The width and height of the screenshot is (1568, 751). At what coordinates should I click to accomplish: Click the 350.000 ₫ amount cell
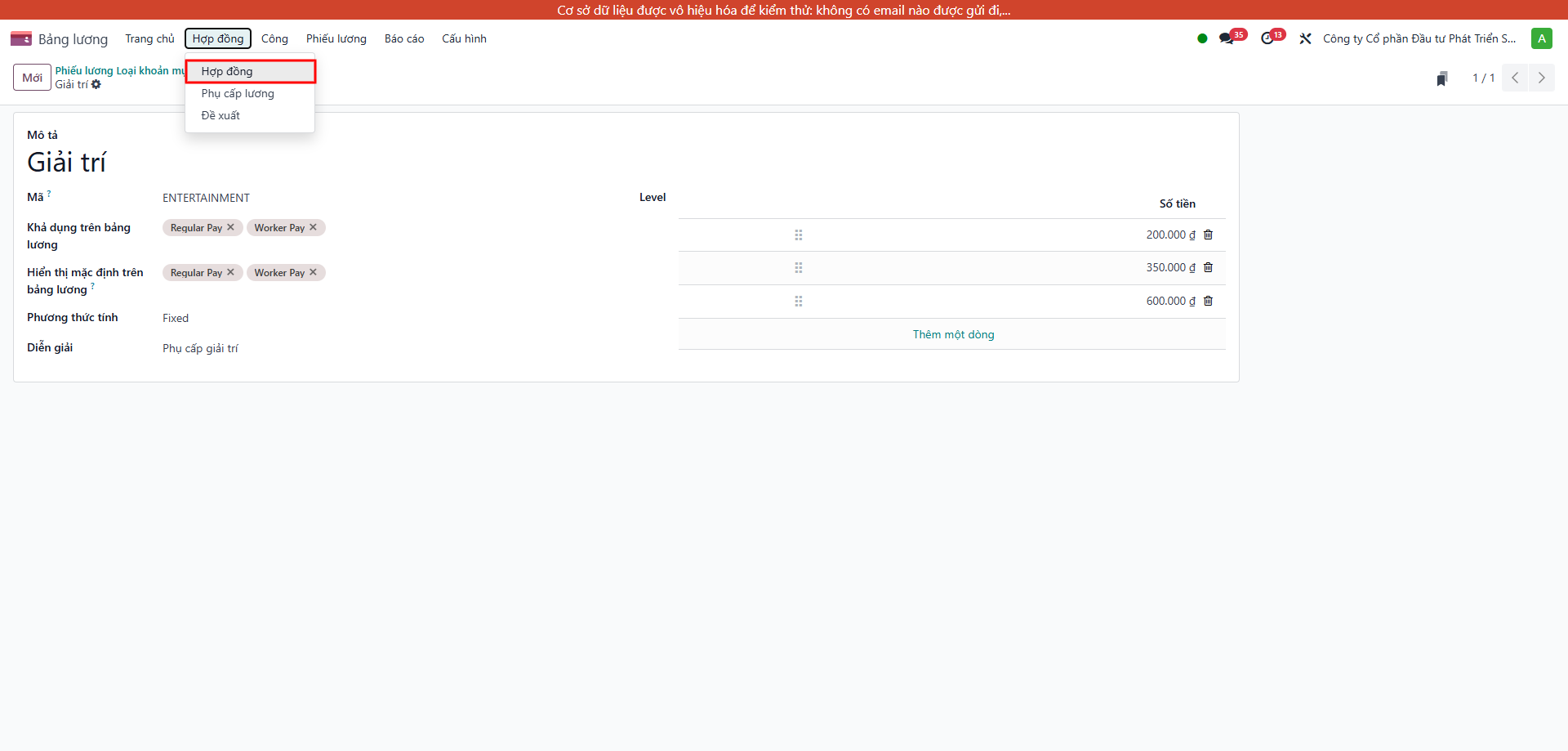point(1170,267)
